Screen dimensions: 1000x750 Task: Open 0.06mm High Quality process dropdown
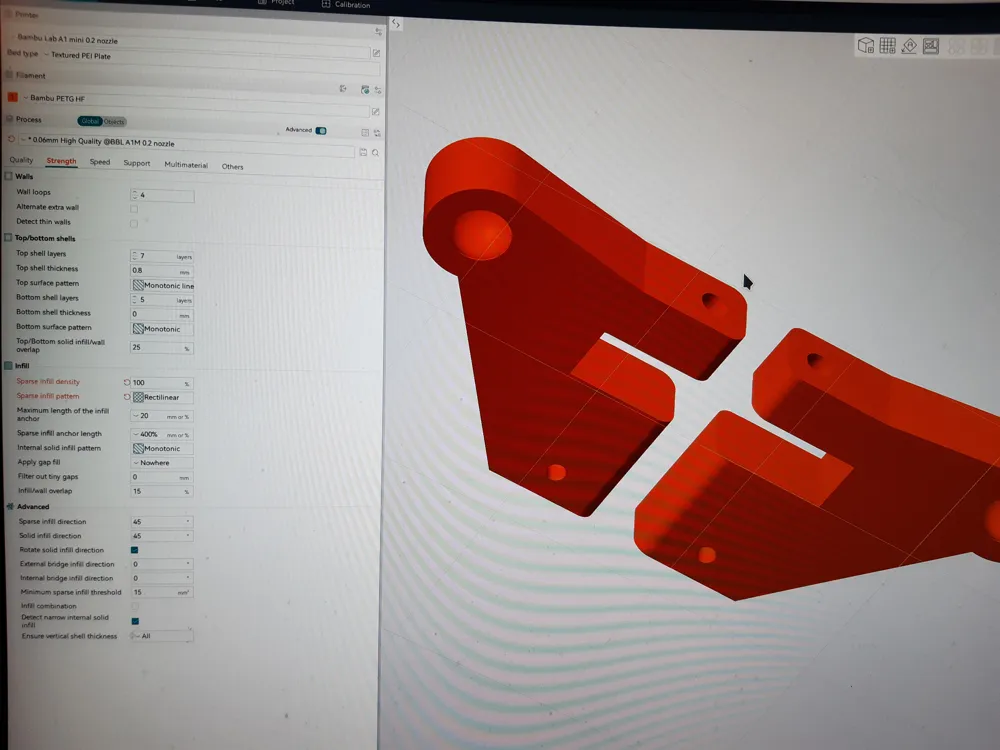pos(186,144)
